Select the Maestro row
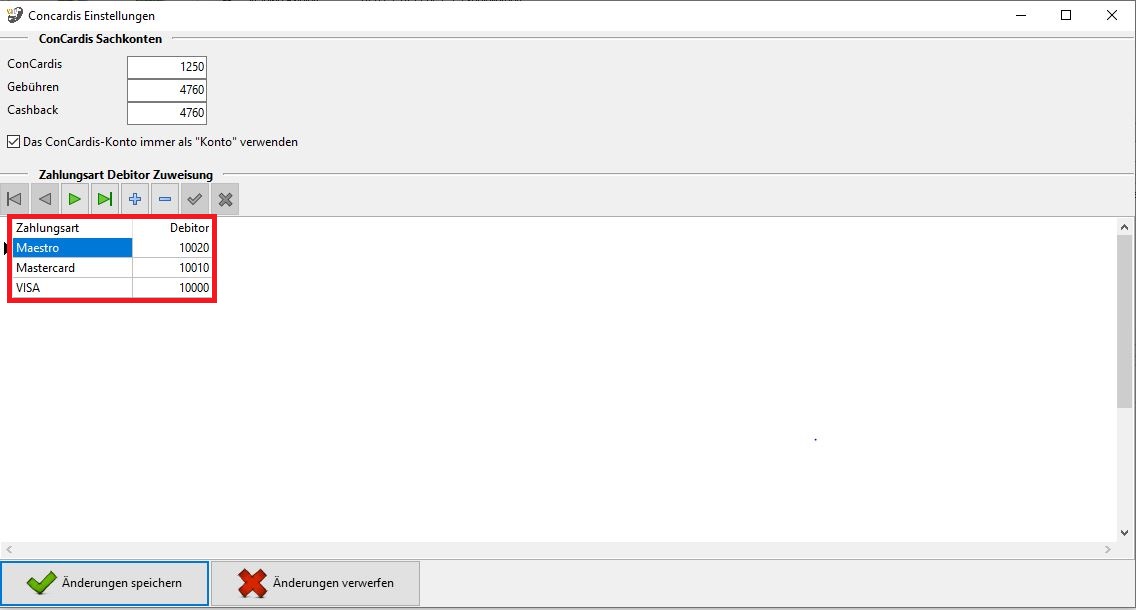1136x610 pixels. tap(112, 248)
